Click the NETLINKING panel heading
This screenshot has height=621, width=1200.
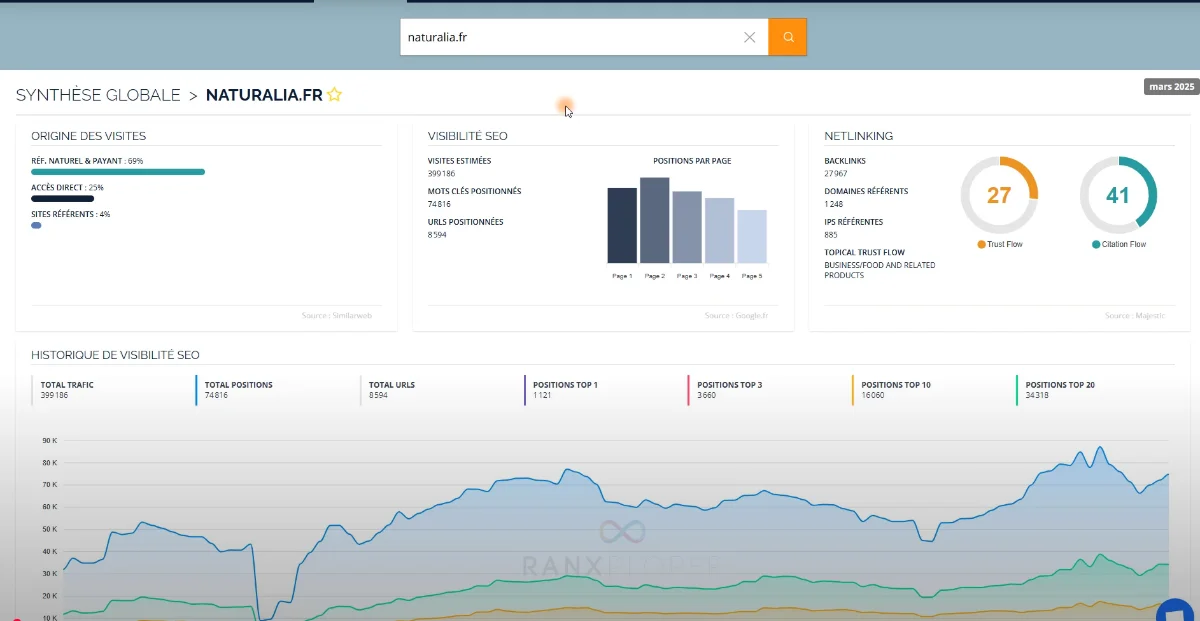(858, 135)
